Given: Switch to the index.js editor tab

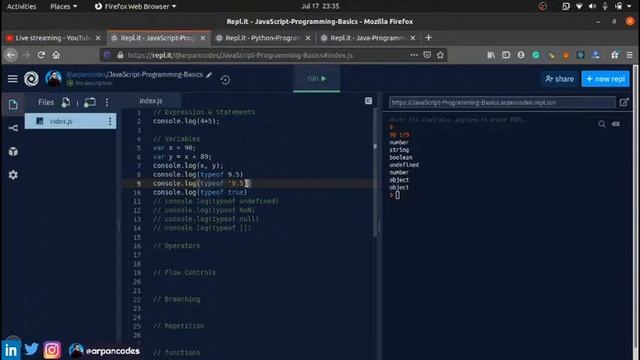Looking at the screenshot, I should click(x=151, y=101).
